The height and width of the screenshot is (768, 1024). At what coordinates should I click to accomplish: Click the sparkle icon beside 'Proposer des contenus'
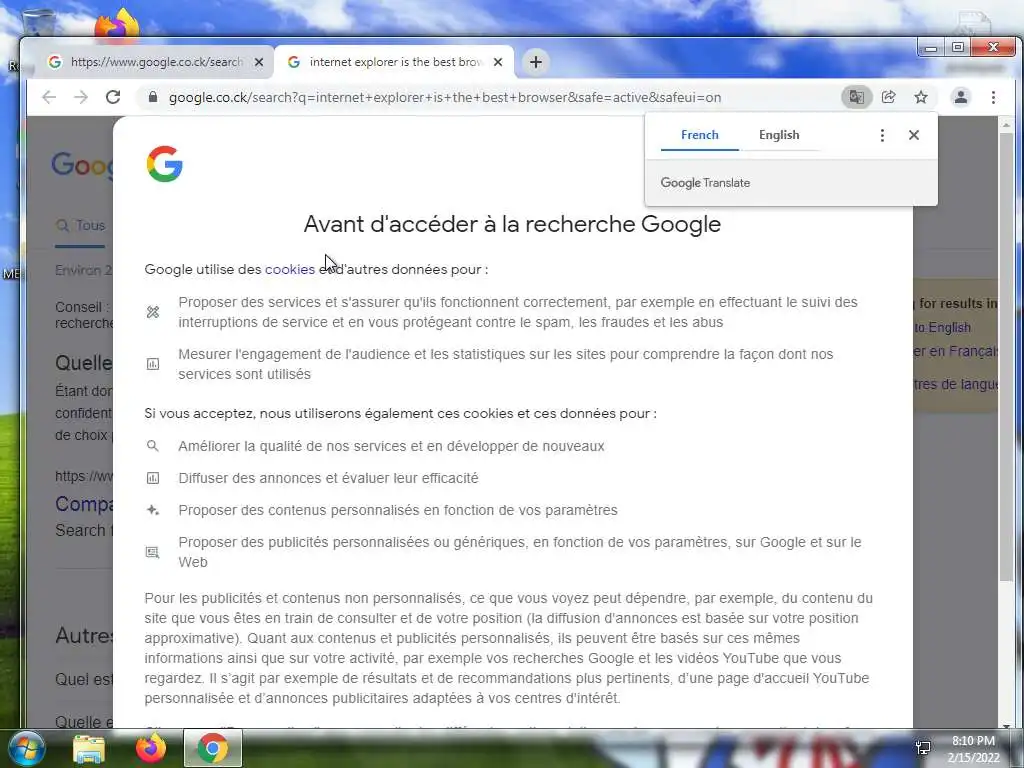click(x=153, y=510)
